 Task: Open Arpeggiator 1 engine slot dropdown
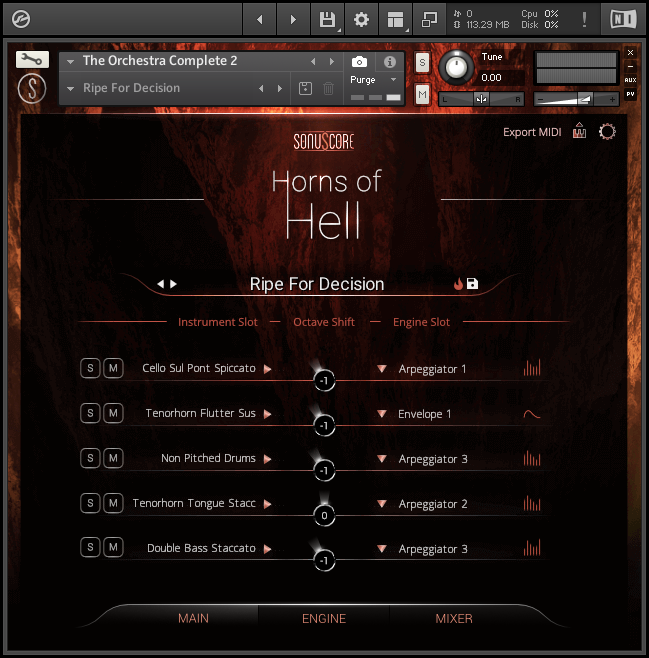(381, 368)
